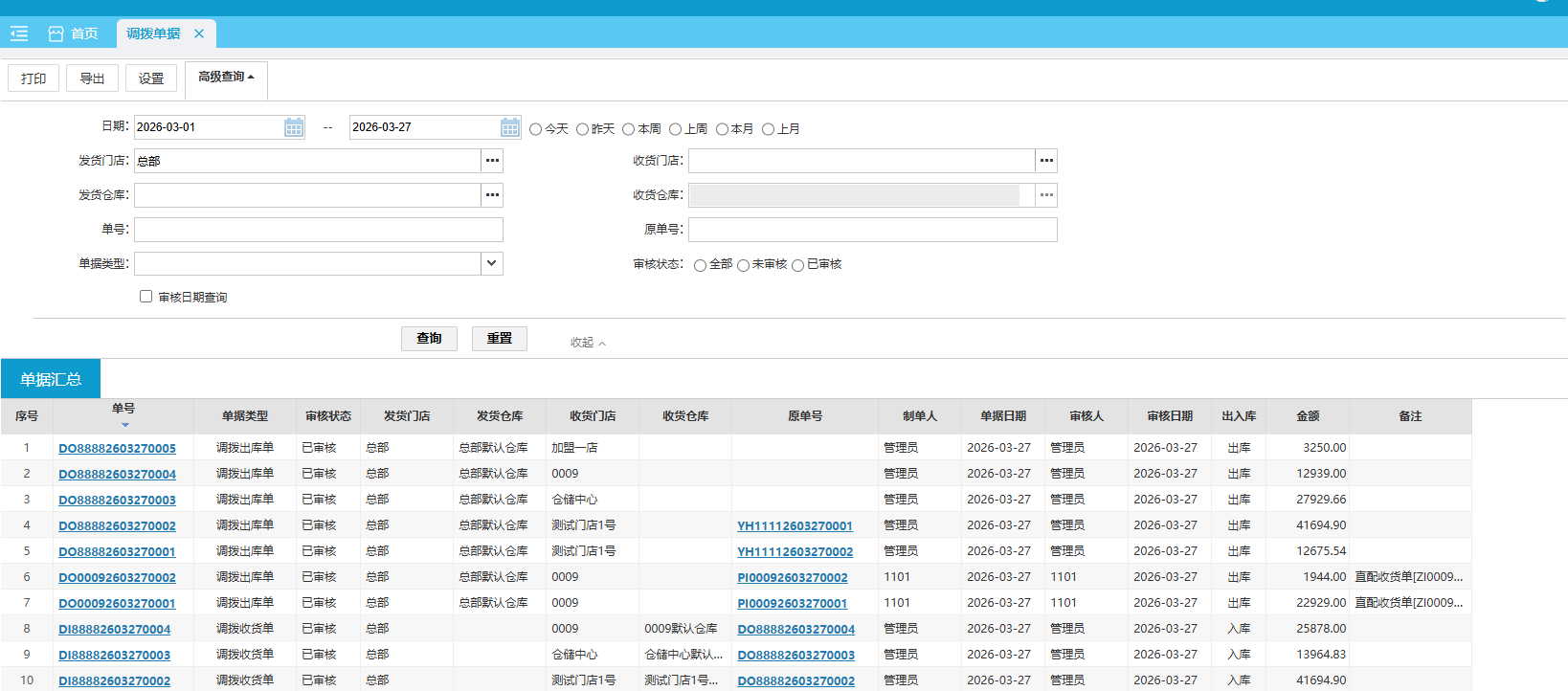Select 已审核 audit status radio
The height and width of the screenshot is (691, 1568).
(x=797, y=265)
